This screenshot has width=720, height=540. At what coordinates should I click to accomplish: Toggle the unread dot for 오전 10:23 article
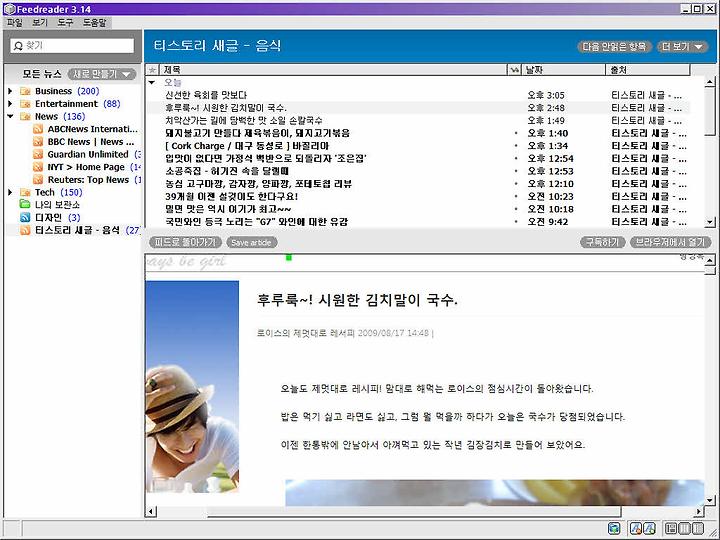pyautogui.click(x=516, y=196)
